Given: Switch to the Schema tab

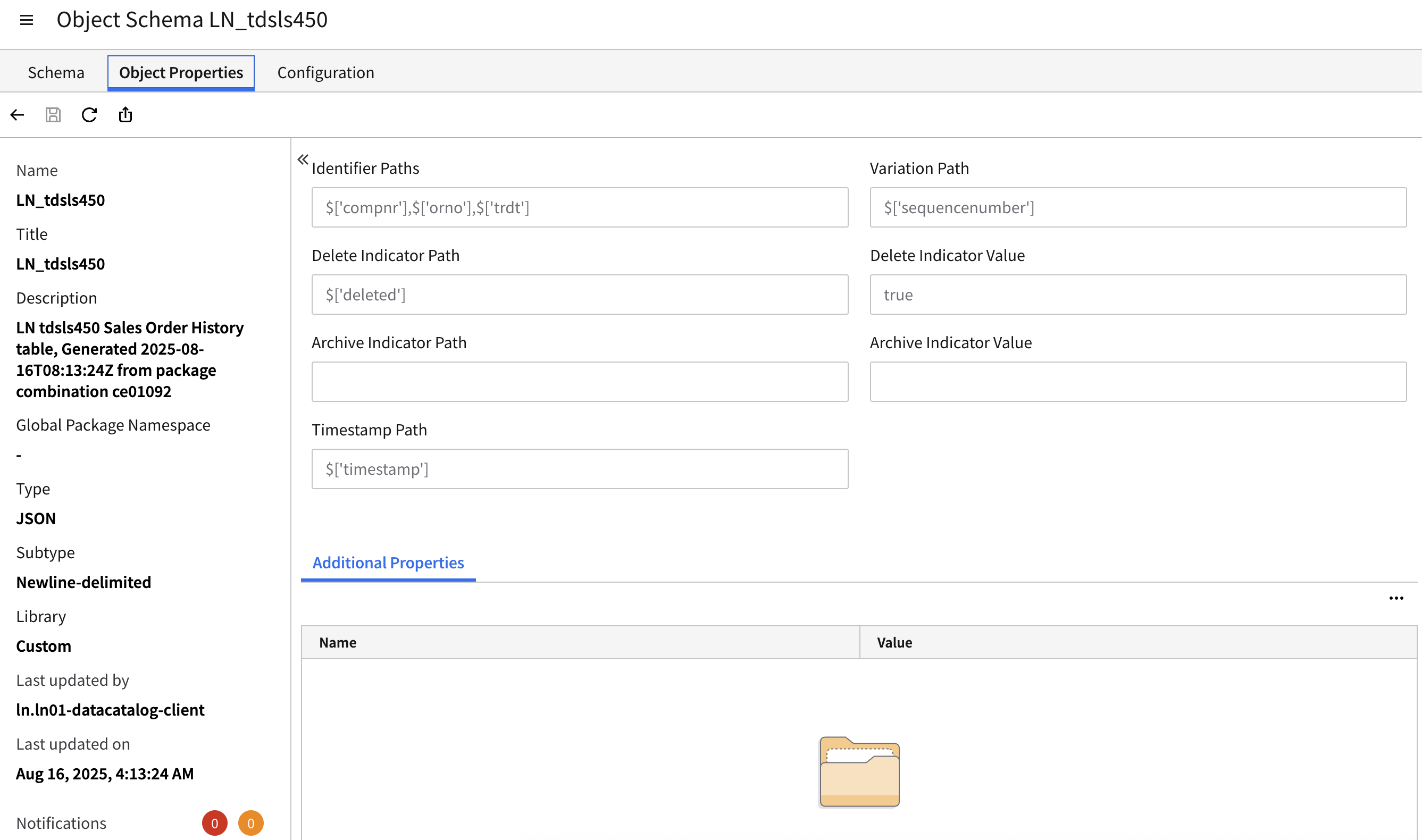Looking at the screenshot, I should [56, 72].
